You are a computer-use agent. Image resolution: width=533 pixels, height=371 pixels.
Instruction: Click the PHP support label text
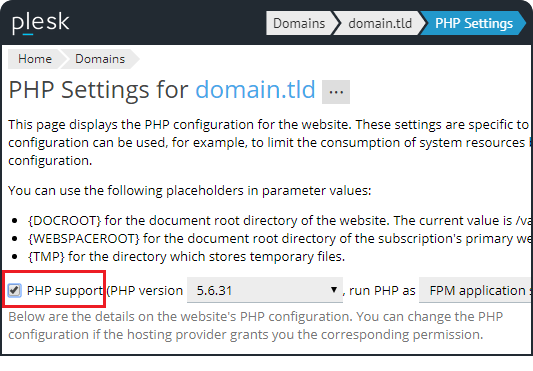coord(65,291)
